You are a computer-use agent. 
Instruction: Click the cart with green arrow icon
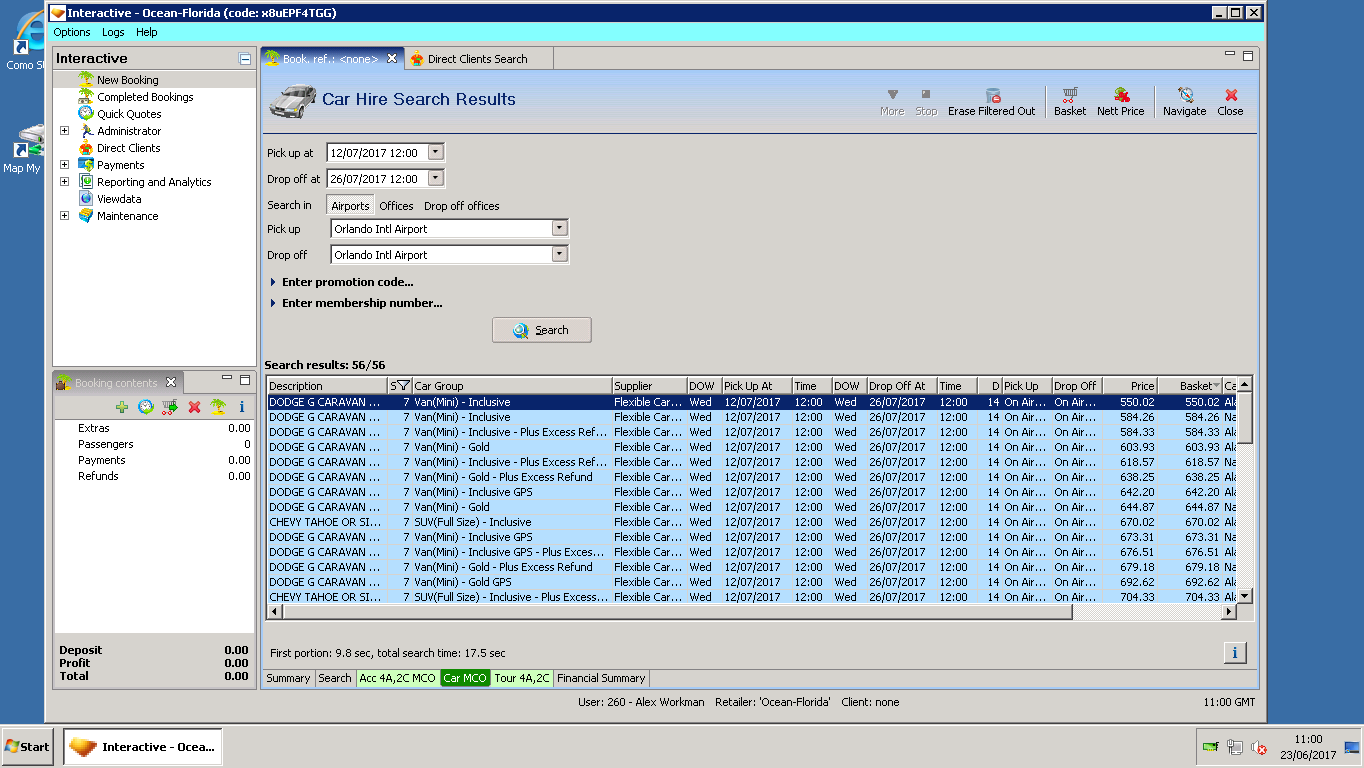coord(170,407)
